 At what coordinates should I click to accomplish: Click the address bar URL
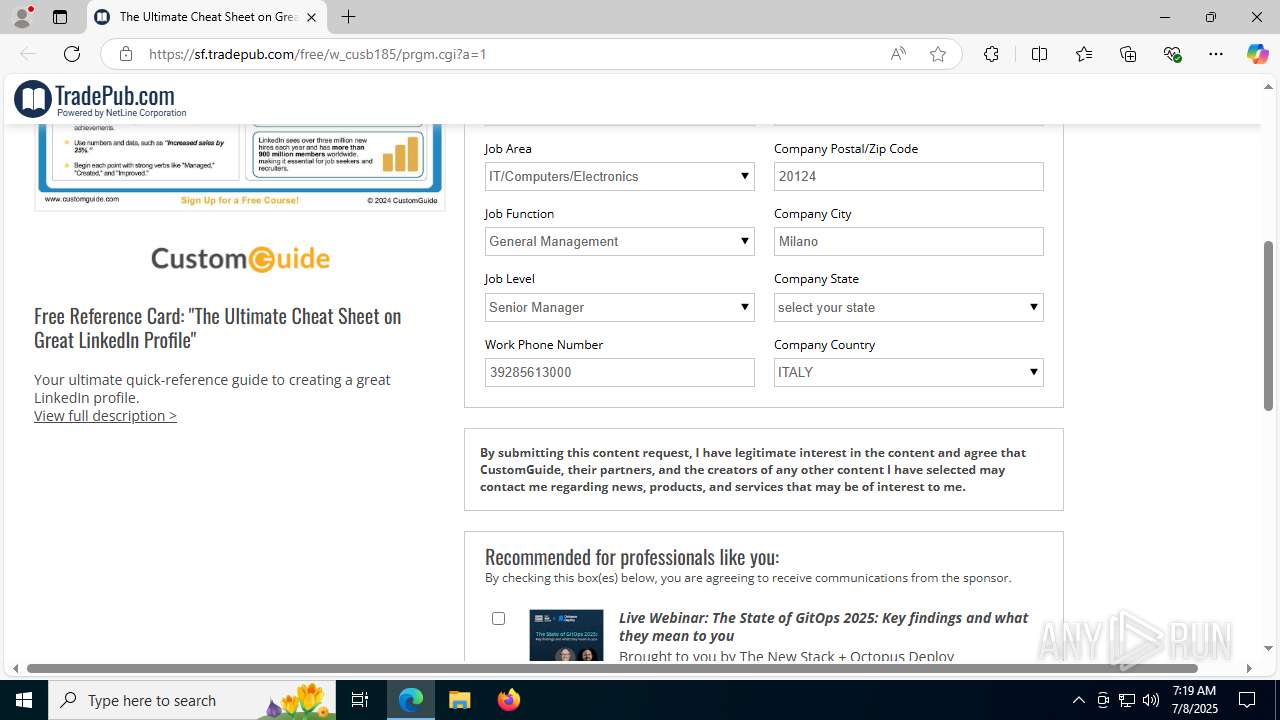318,54
